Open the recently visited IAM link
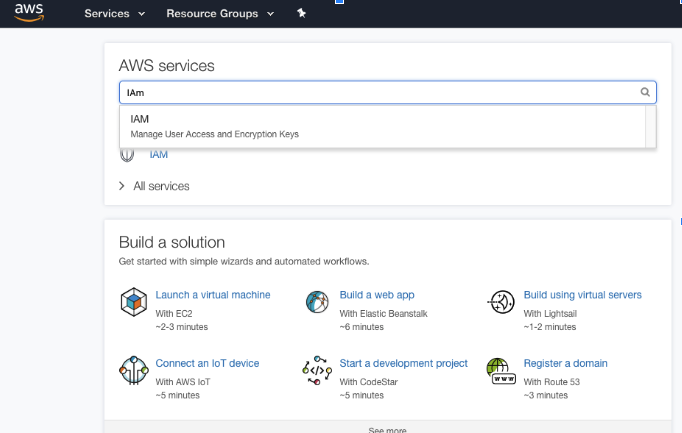Screen dimensions: 682x433 coord(159,155)
